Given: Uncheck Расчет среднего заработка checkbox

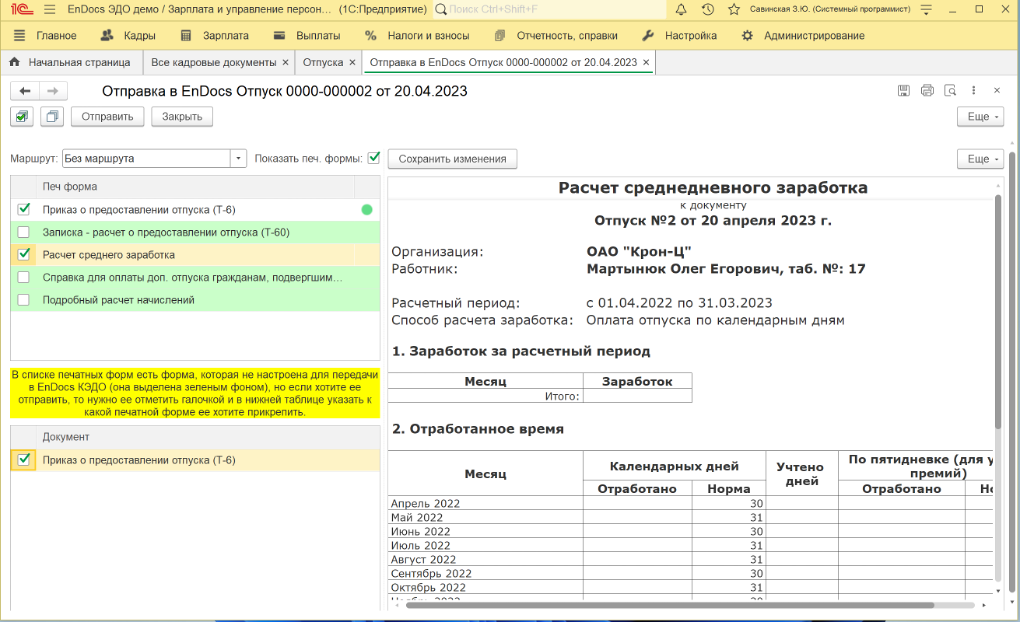Looking at the screenshot, I should pos(24,254).
